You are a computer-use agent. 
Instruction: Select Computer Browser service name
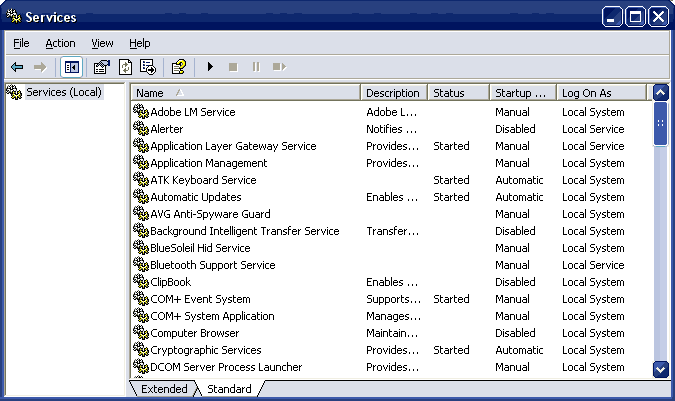click(195, 333)
